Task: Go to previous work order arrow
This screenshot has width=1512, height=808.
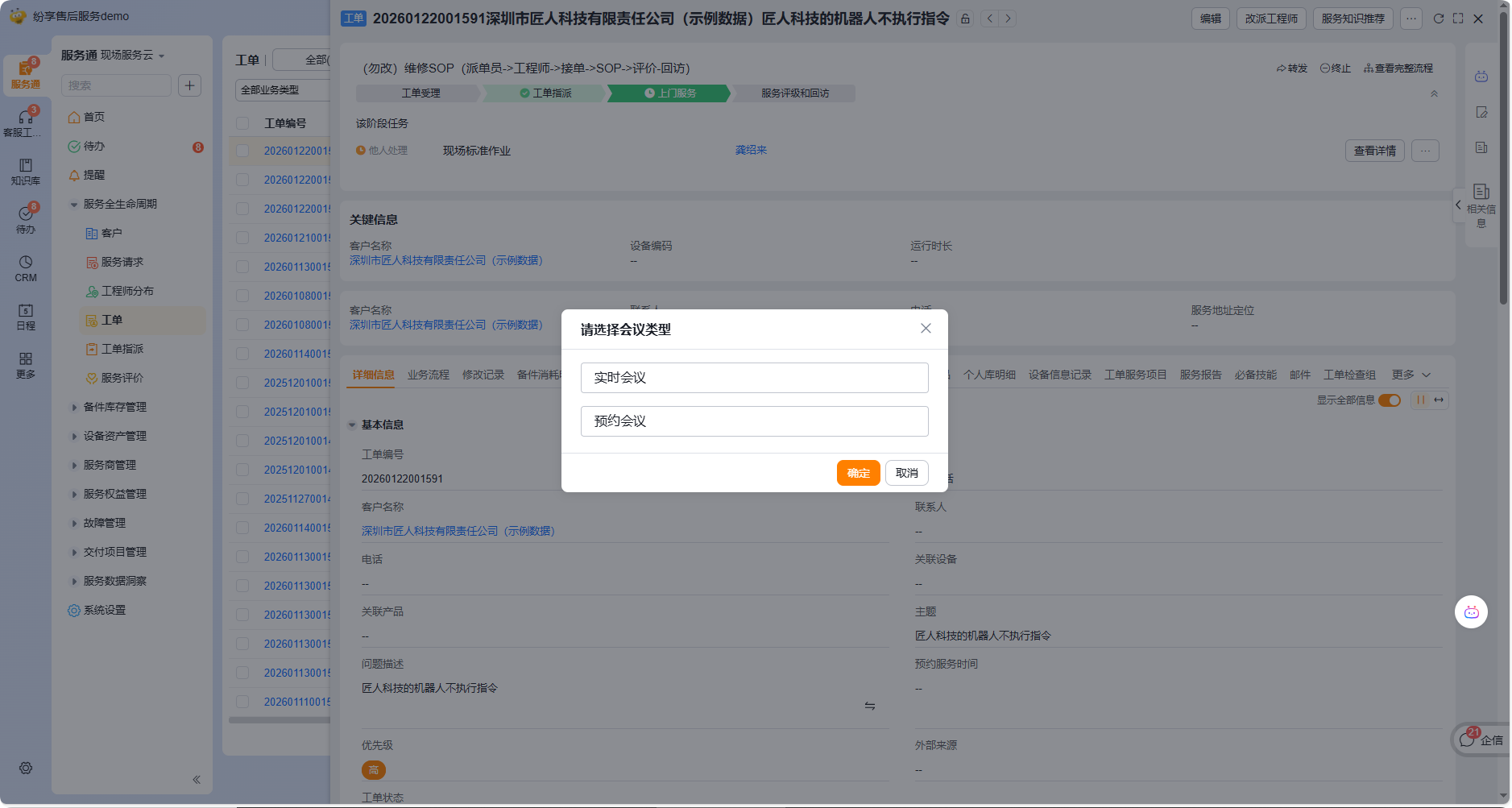Action: point(990,19)
